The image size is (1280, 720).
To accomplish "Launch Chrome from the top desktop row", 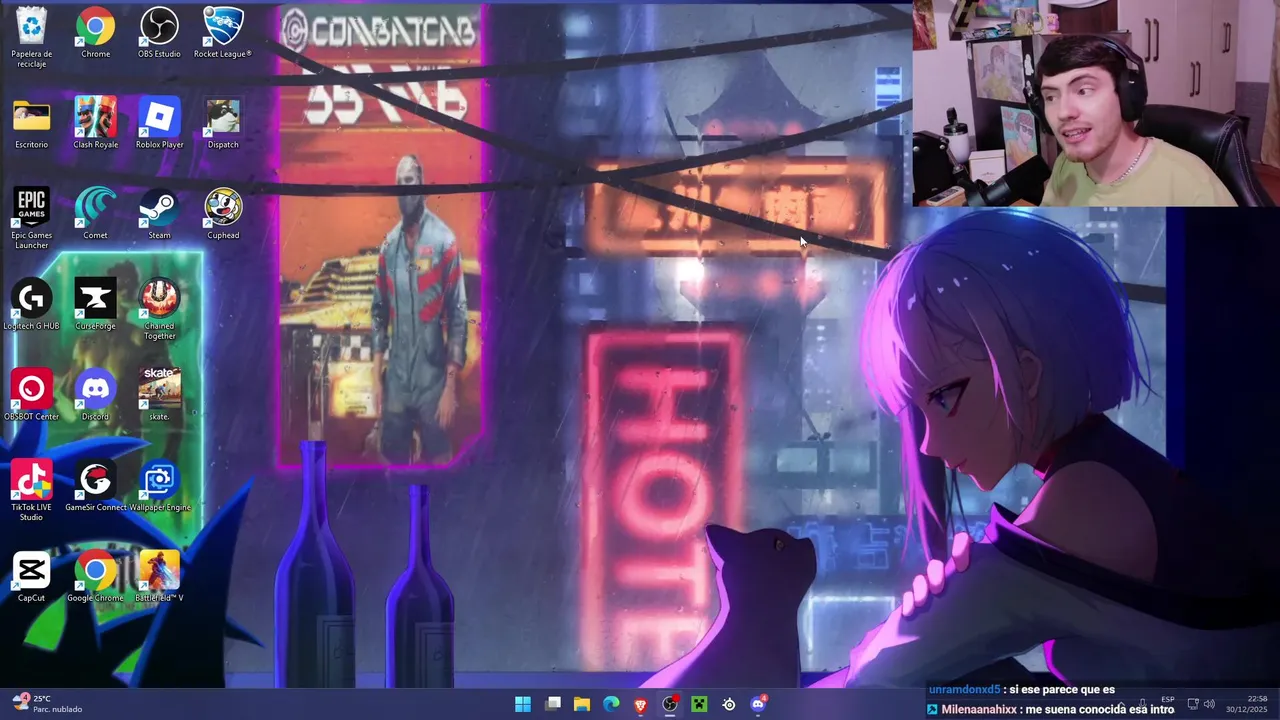I will click(x=95, y=33).
